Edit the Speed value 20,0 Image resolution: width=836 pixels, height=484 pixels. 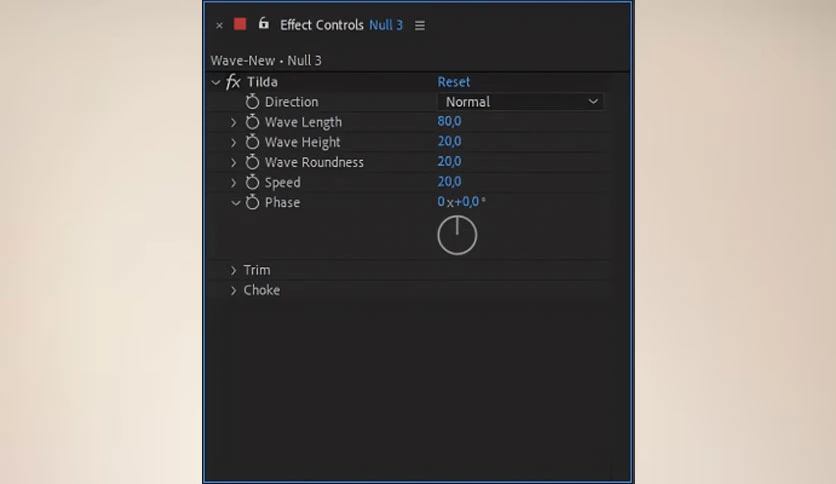tap(449, 182)
